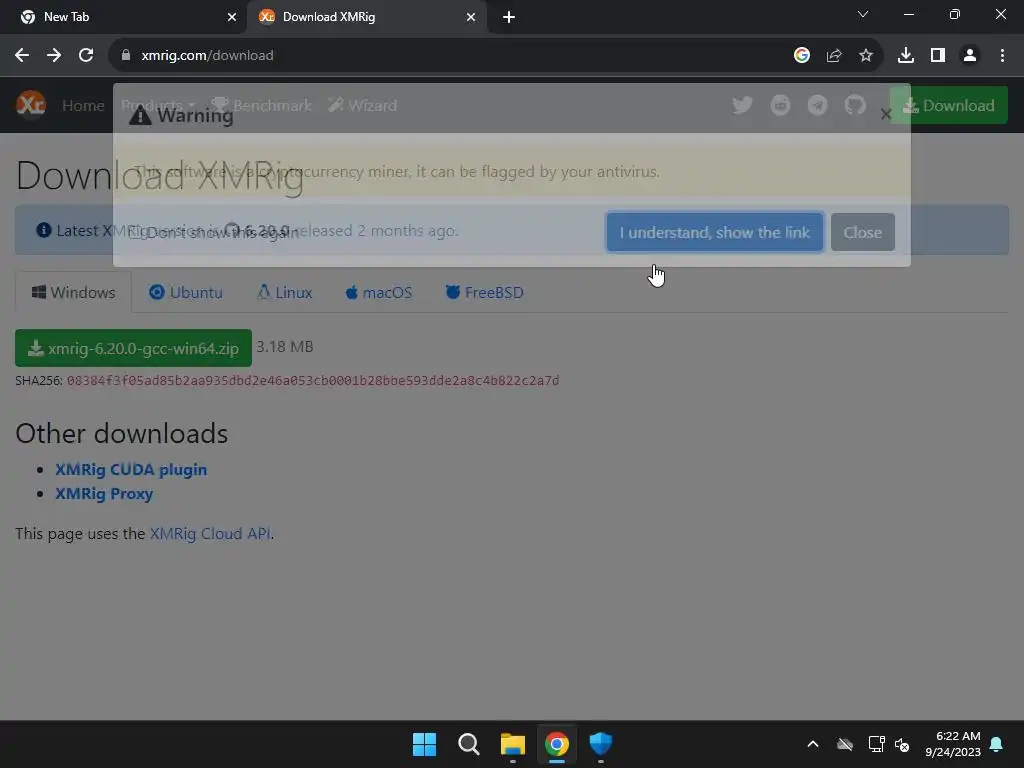Open the Wizard nav link
The height and width of the screenshot is (768, 1024).
tap(362, 105)
